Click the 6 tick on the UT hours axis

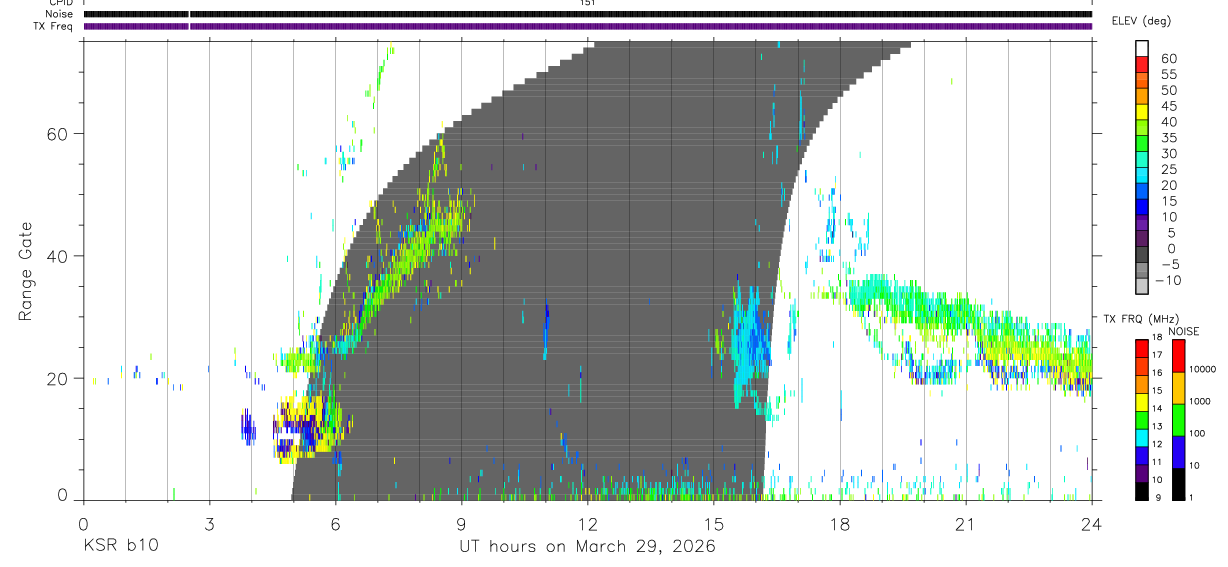[x=335, y=523]
